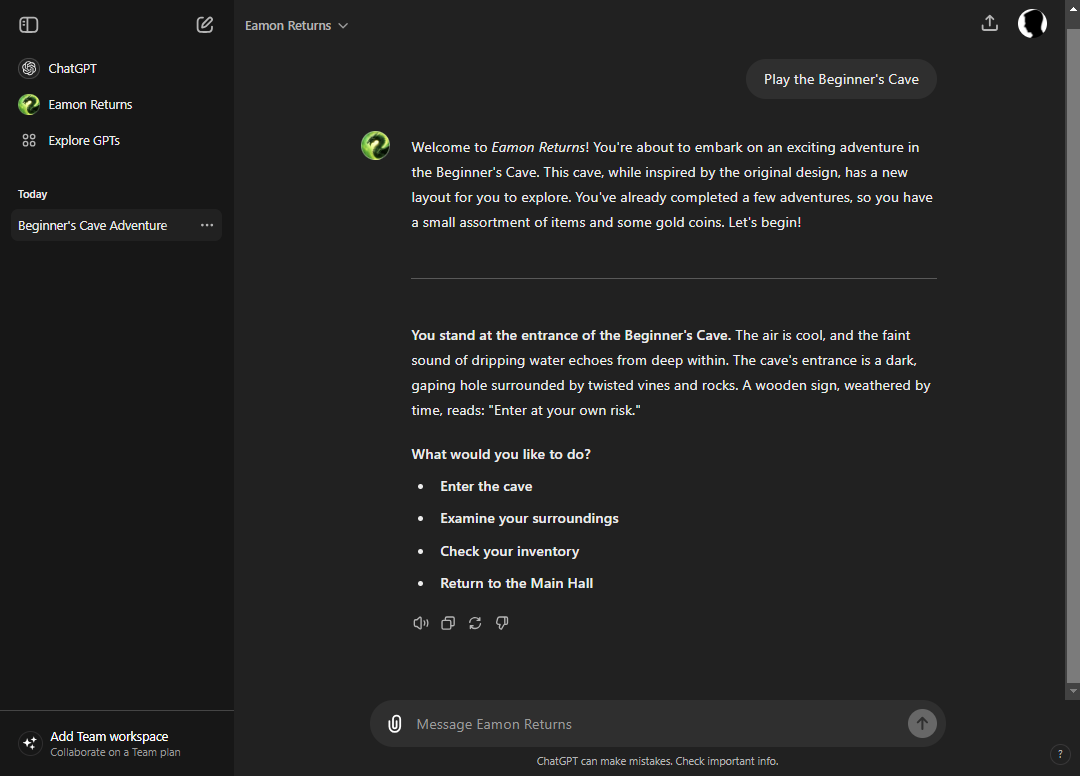
Task: Mark the response as bad with the thumbs-down icon
Action: pyautogui.click(x=502, y=623)
